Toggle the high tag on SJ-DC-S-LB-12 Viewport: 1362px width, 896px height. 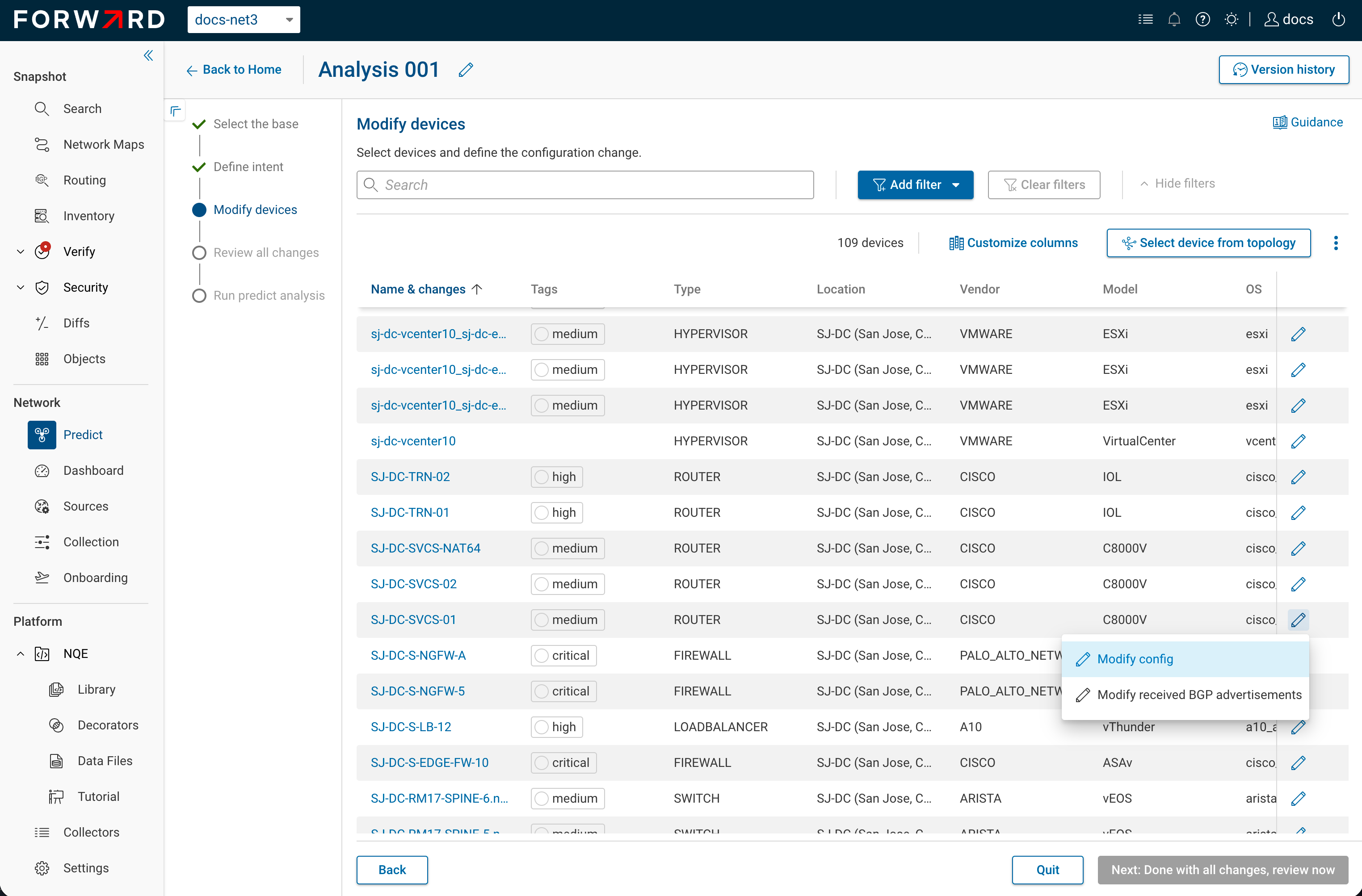[556, 727]
